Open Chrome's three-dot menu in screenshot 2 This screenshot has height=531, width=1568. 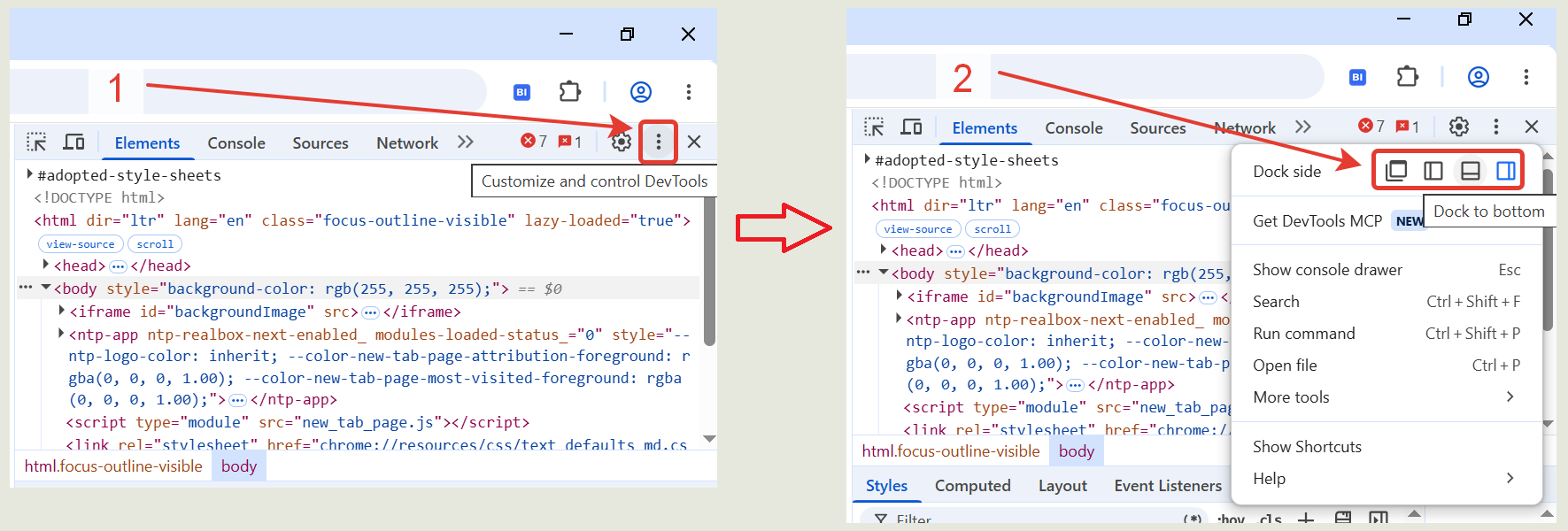1526,76
